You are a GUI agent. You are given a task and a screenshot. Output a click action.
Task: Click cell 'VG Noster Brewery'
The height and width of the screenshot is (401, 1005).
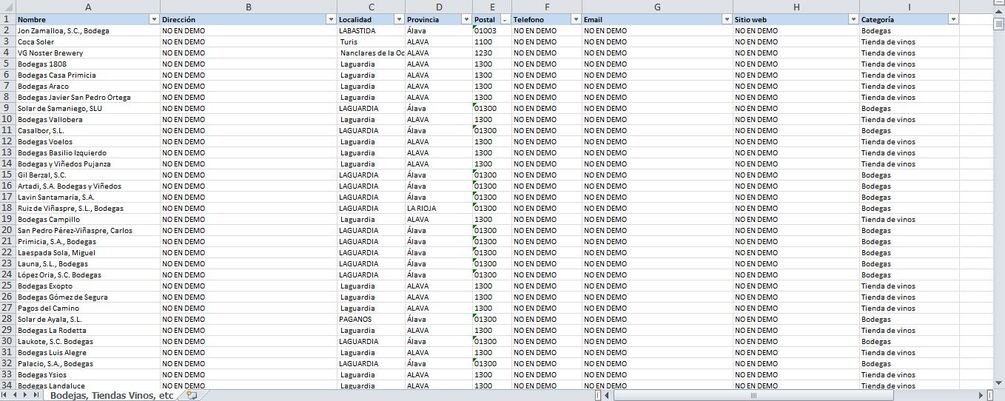pyautogui.click(x=88, y=53)
